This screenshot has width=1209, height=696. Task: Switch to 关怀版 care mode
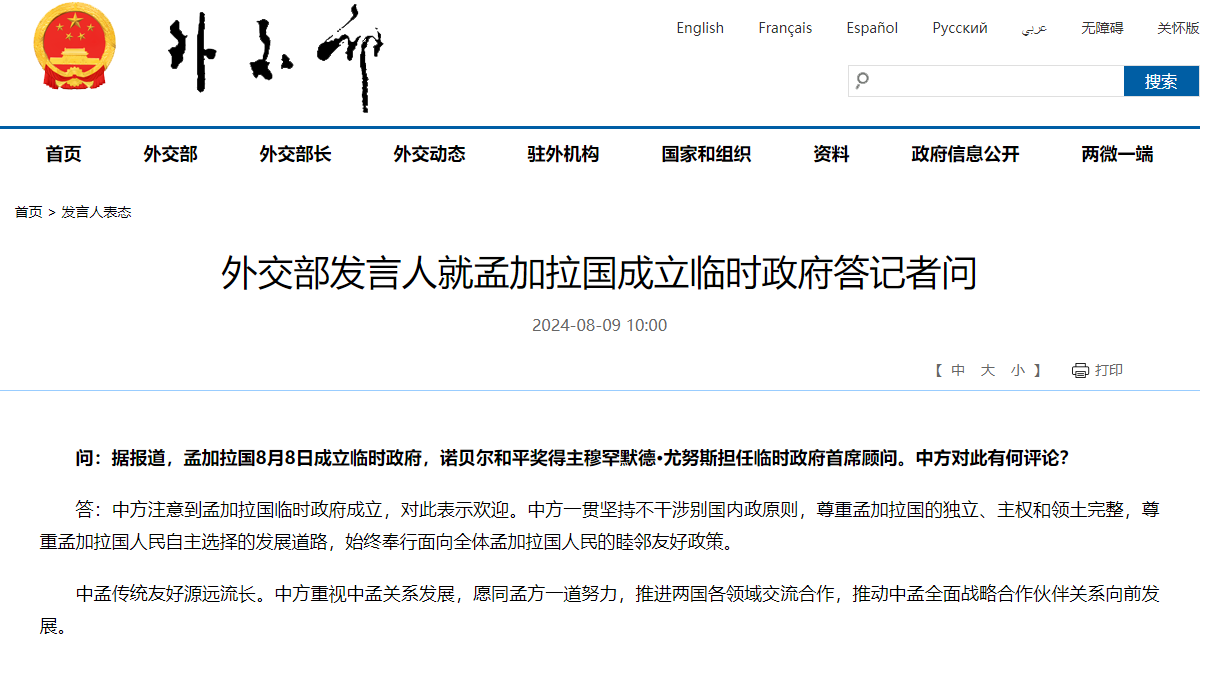tap(1178, 28)
